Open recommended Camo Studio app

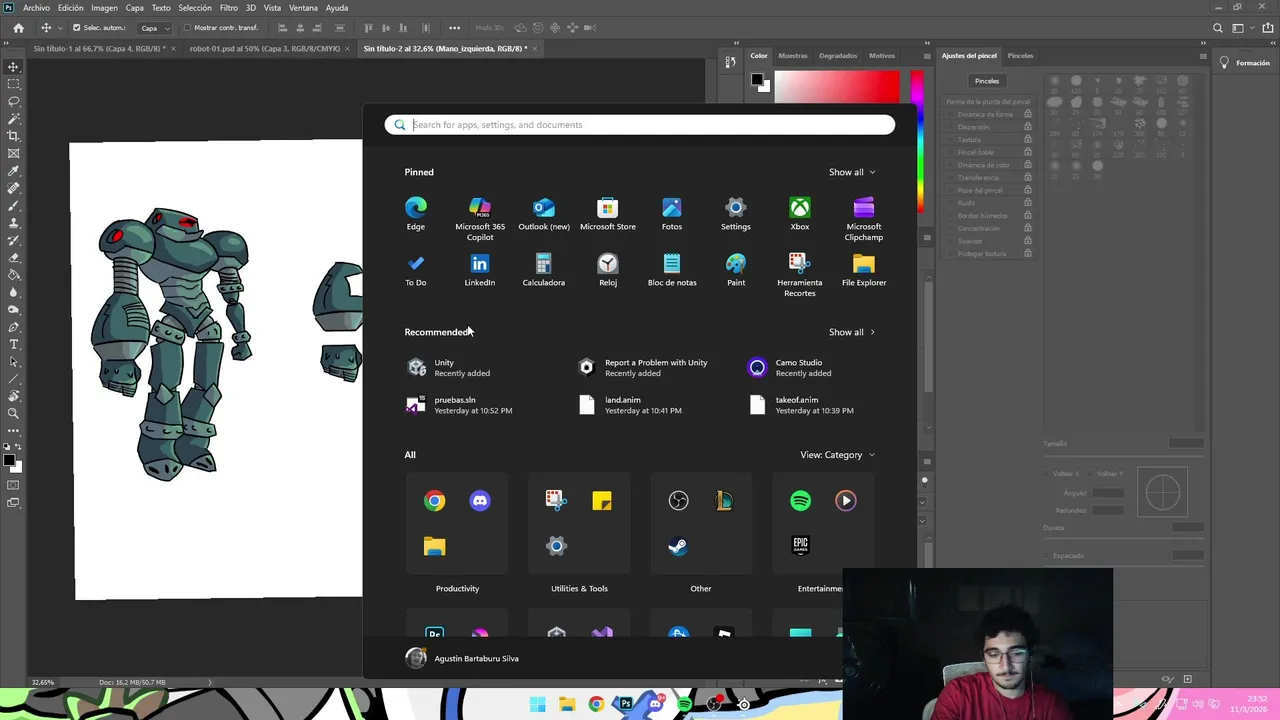pos(790,368)
